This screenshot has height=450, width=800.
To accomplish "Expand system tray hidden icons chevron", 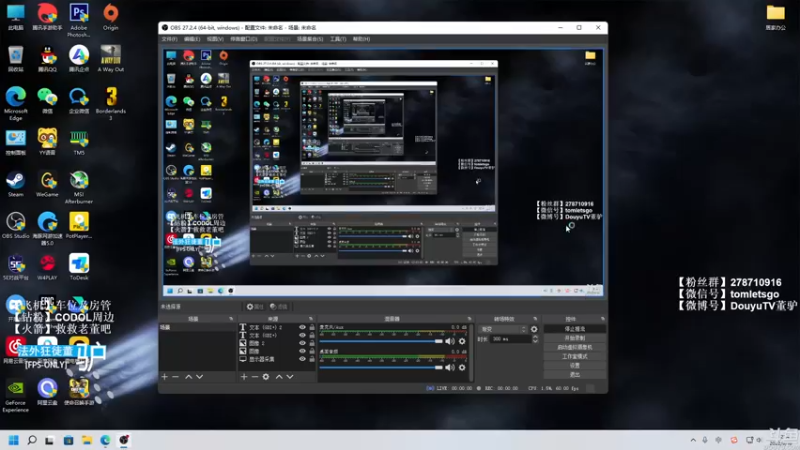I will [x=693, y=440].
